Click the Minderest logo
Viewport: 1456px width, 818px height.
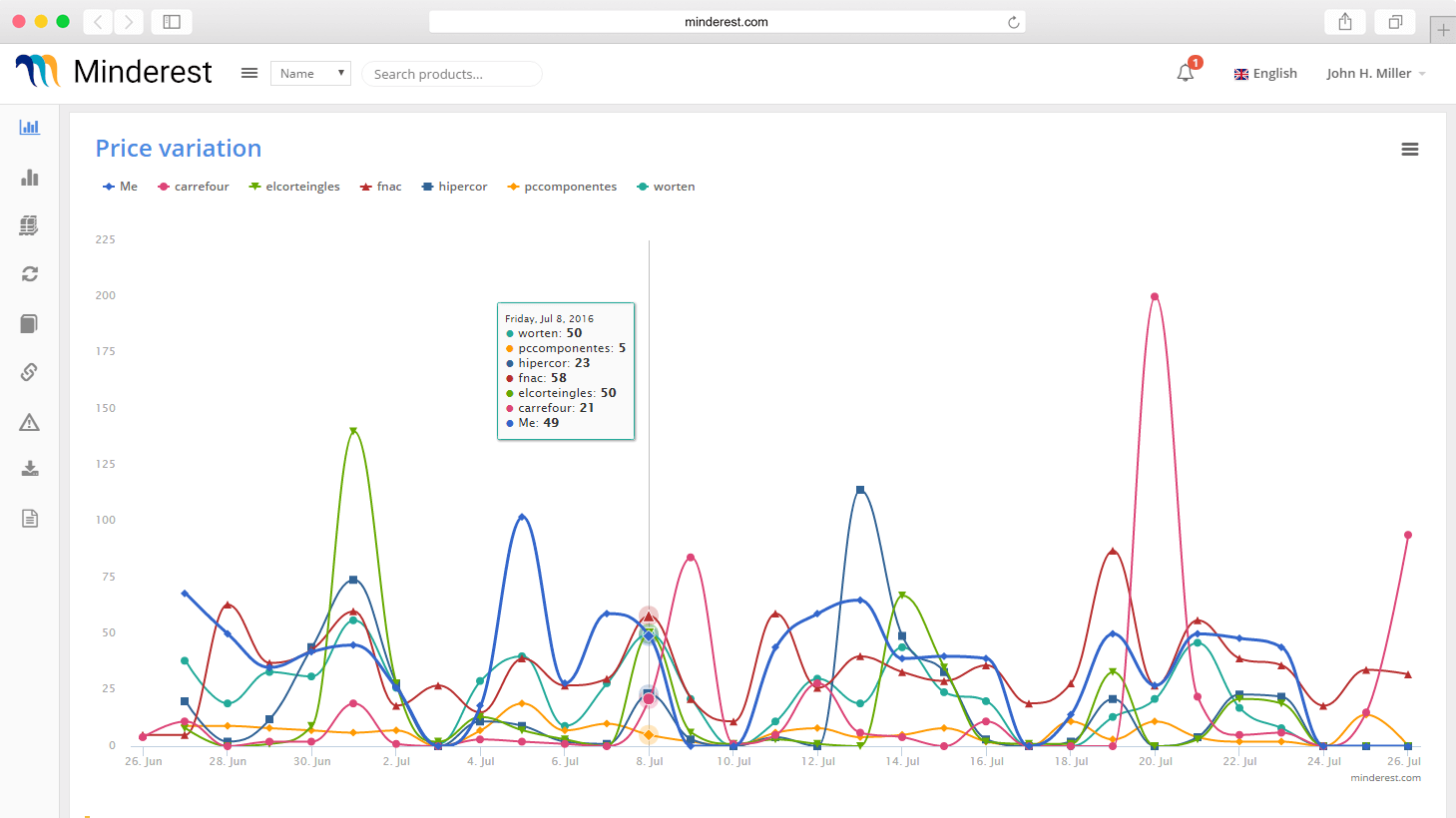(x=114, y=72)
